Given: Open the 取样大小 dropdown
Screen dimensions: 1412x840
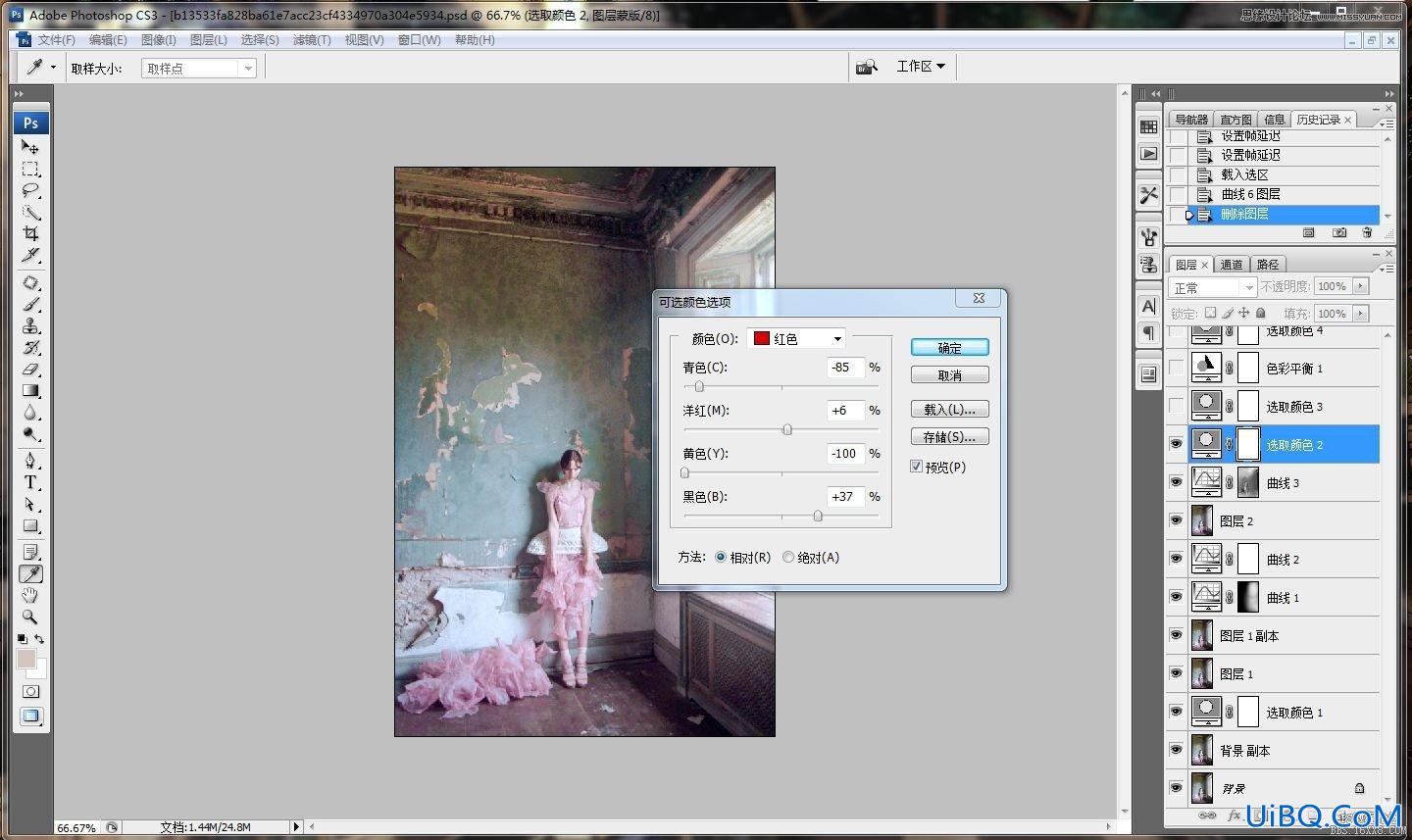Looking at the screenshot, I should (199, 68).
